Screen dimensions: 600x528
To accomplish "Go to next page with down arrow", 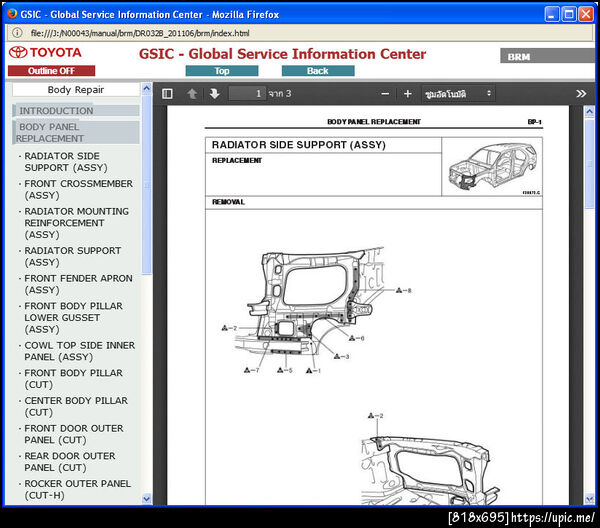I will (x=214, y=94).
